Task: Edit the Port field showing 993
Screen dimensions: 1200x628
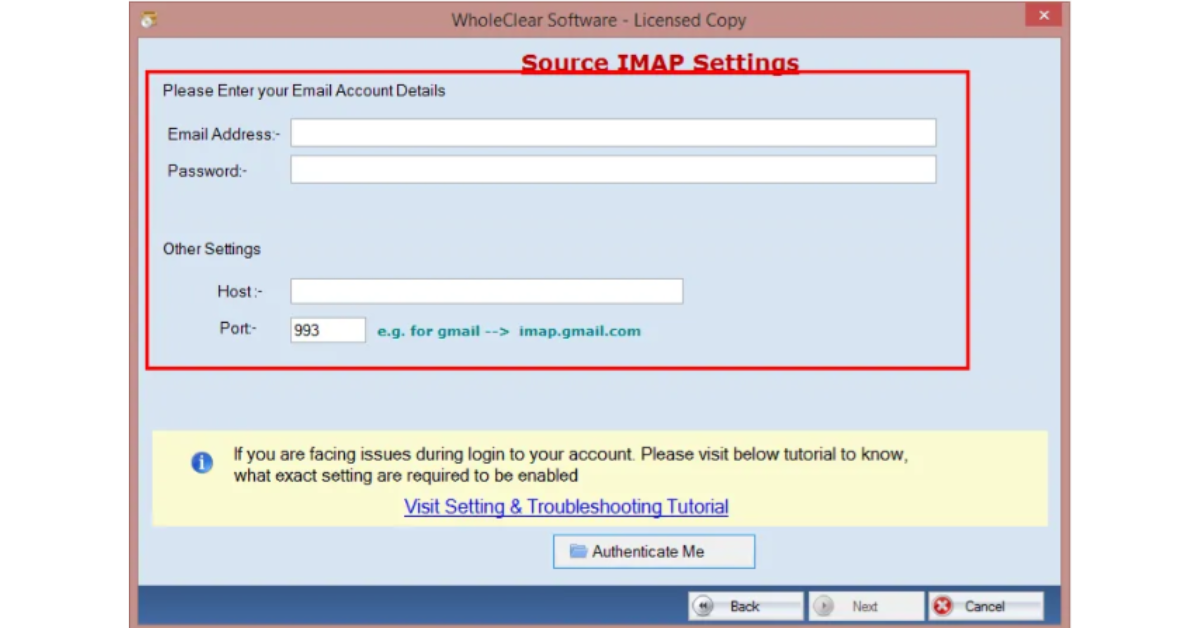Action: (x=328, y=330)
